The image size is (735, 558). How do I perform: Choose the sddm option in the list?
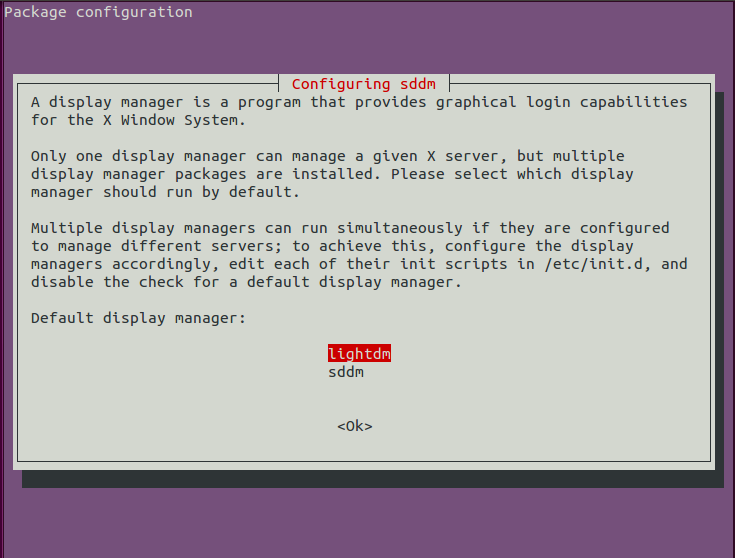(x=346, y=372)
